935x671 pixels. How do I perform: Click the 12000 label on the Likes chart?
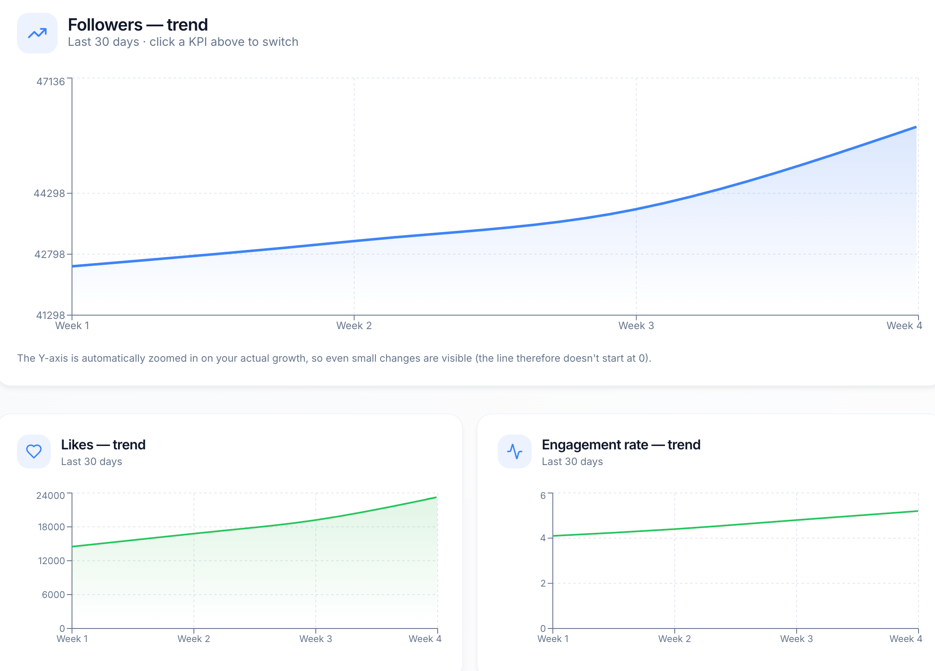51,561
